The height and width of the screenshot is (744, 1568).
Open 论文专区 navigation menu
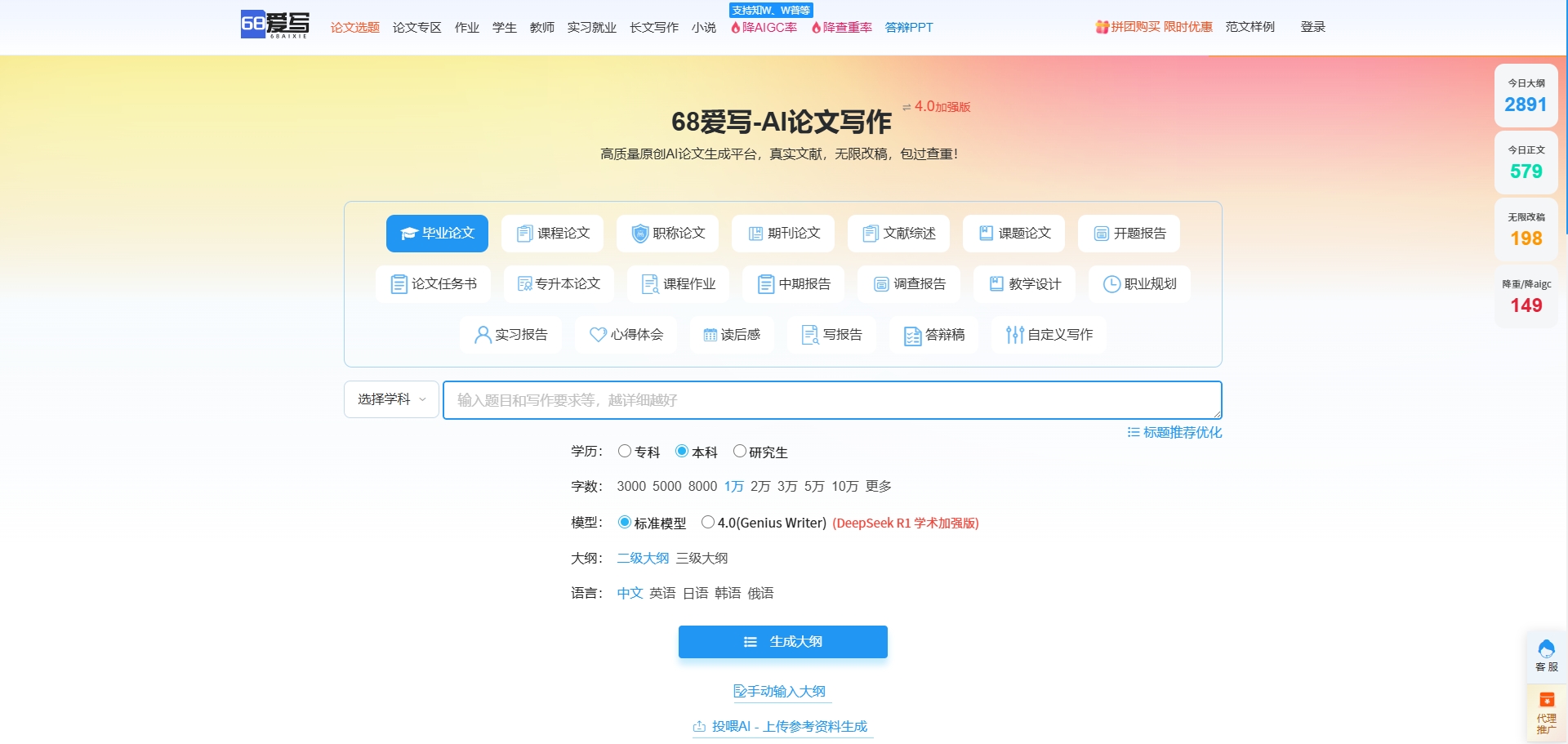coord(416,28)
